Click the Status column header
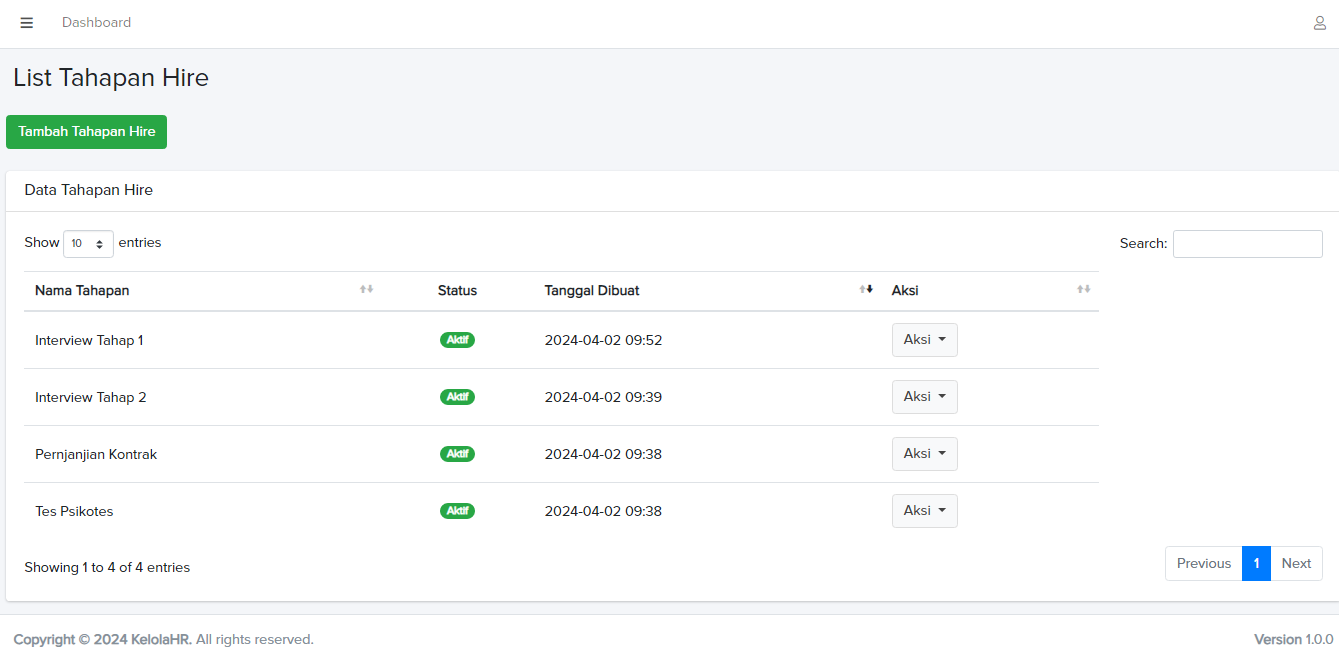Image resolution: width=1339 pixels, height=665 pixels. tap(457, 291)
